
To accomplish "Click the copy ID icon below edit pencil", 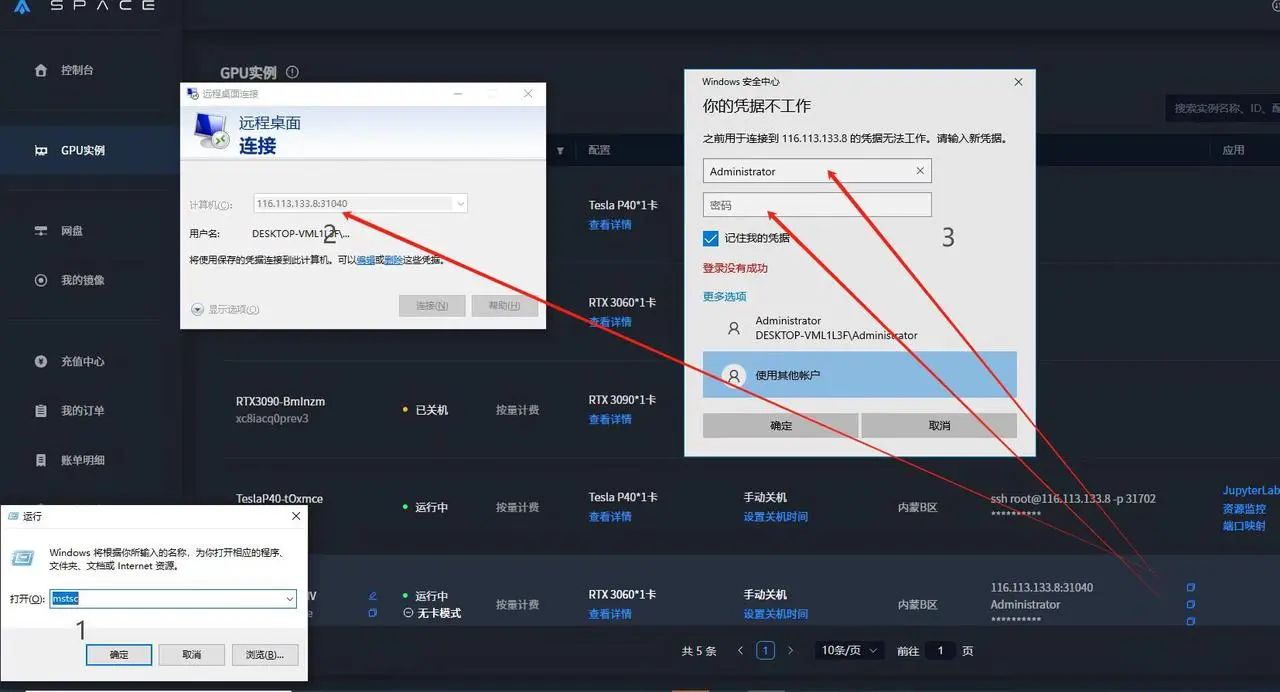I will [373, 612].
